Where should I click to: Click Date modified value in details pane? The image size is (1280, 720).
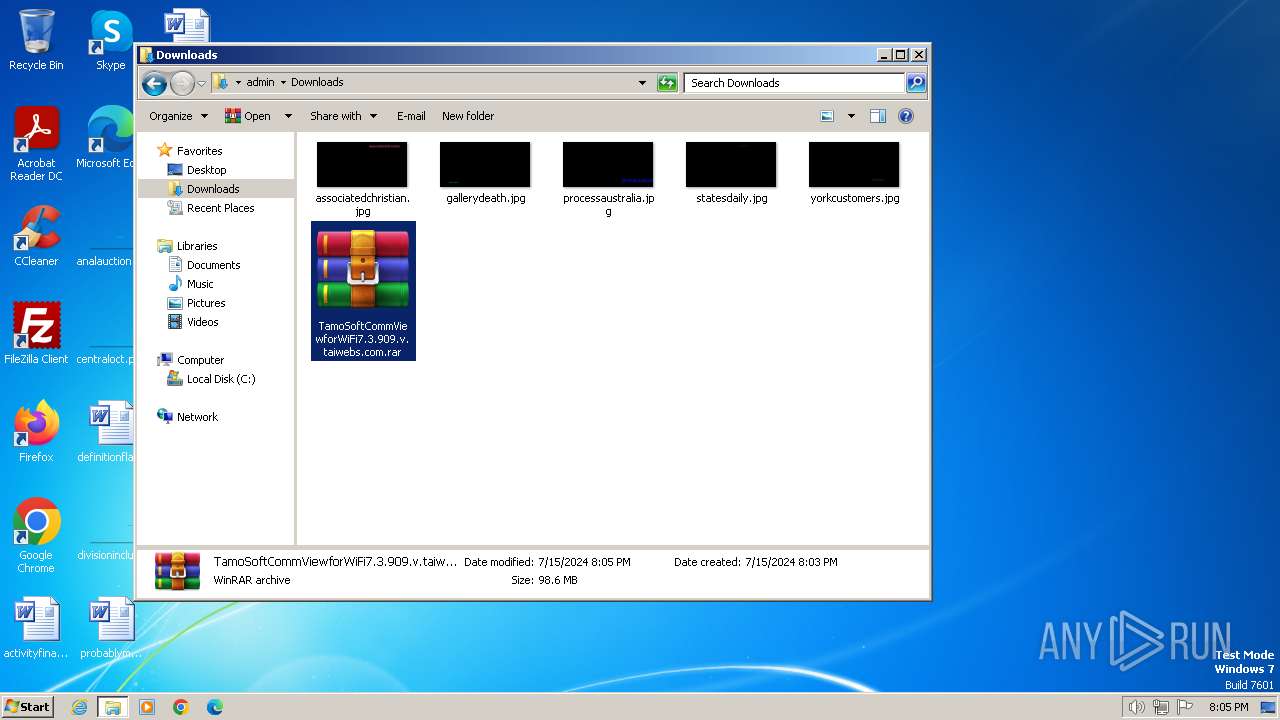(x=584, y=562)
